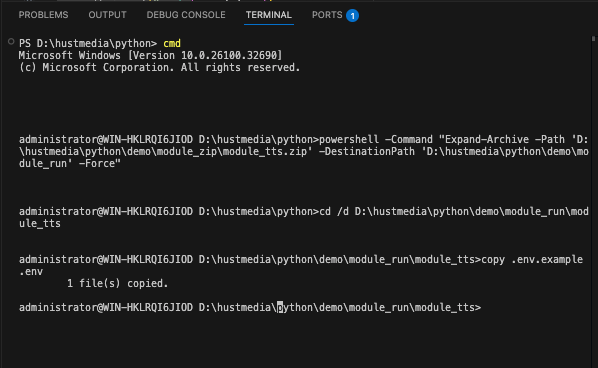Open the PROBLEMS panel tab
Image resolution: width=598 pixels, height=368 pixels.
pyautogui.click(x=43, y=15)
